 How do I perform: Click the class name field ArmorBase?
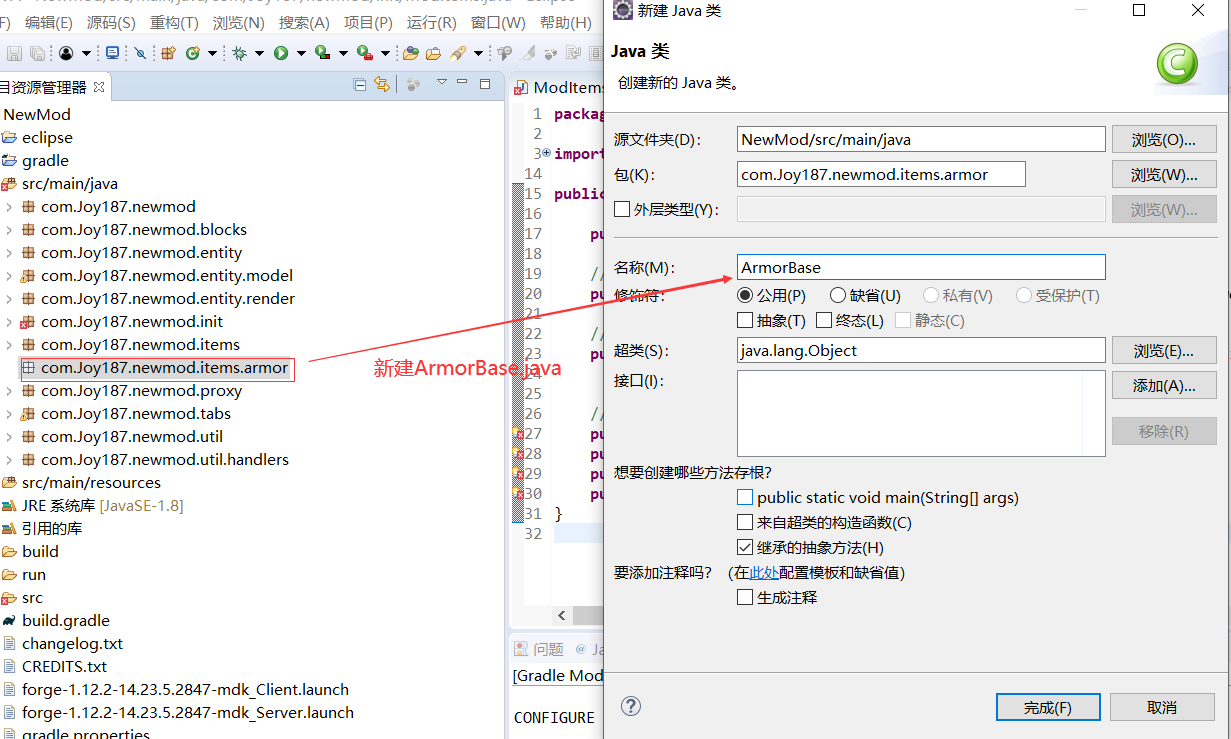[921, 267]
